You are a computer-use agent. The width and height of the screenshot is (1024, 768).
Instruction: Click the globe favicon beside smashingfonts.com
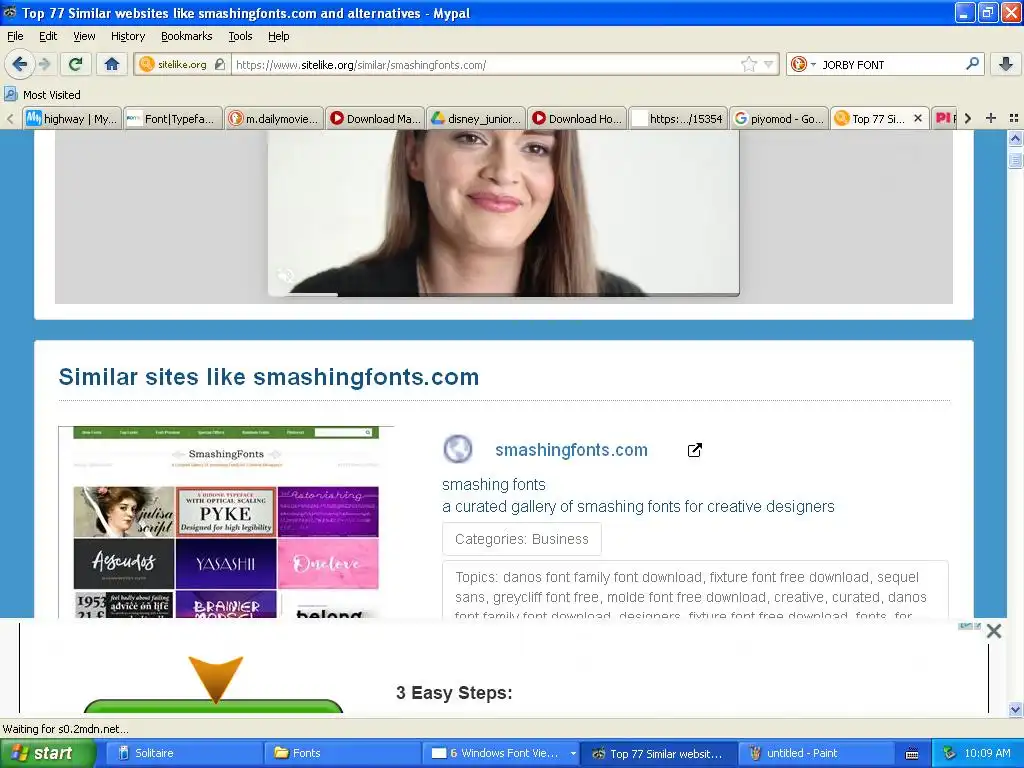[458, 449]
